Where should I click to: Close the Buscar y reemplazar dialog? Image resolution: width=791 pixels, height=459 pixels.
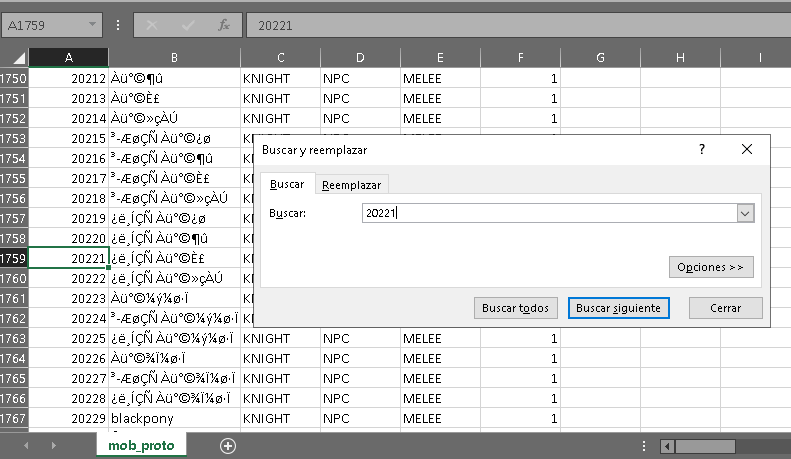pos(747,149)
